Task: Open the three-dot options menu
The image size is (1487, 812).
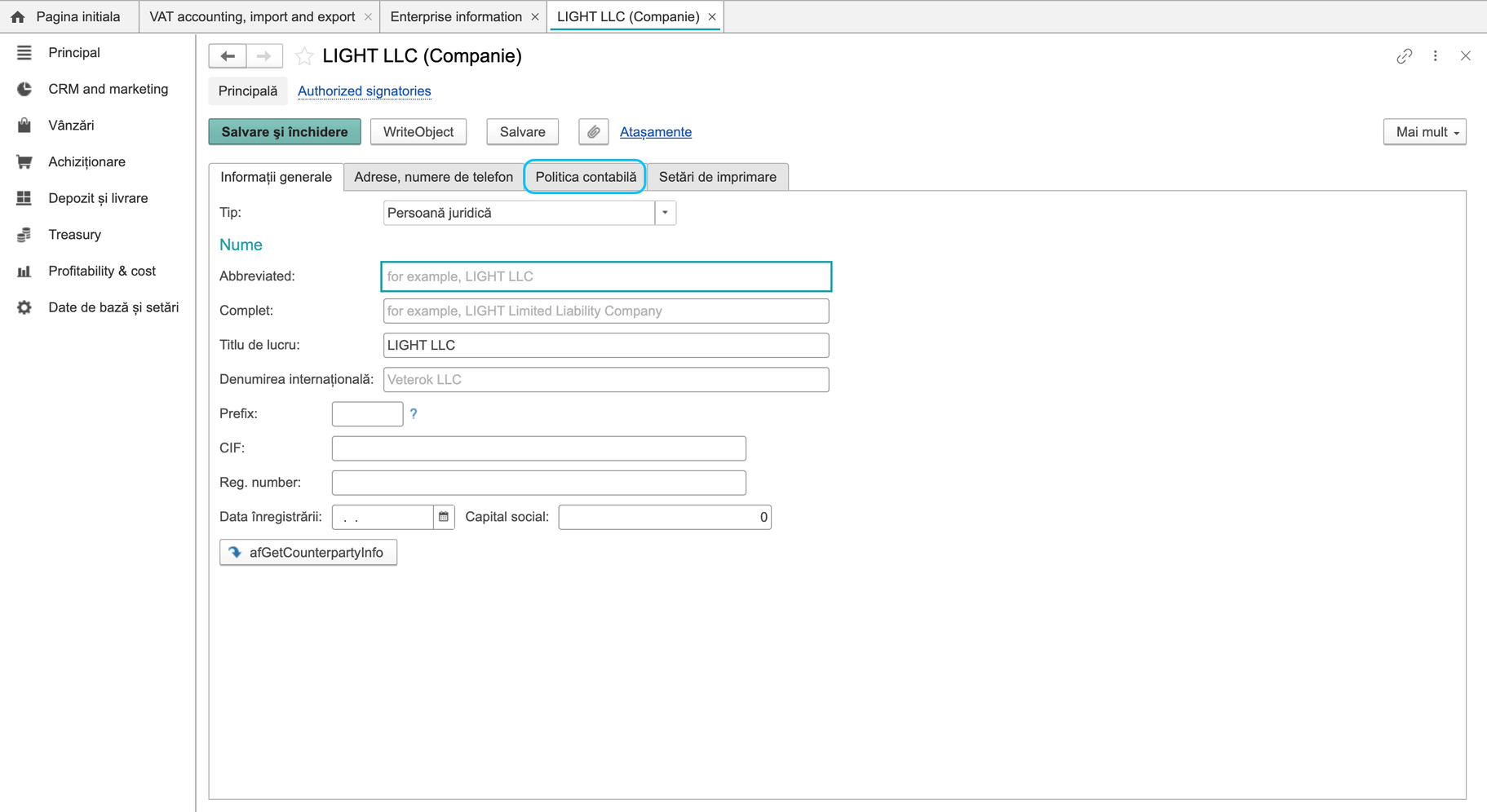Action: click(1436, 56)
